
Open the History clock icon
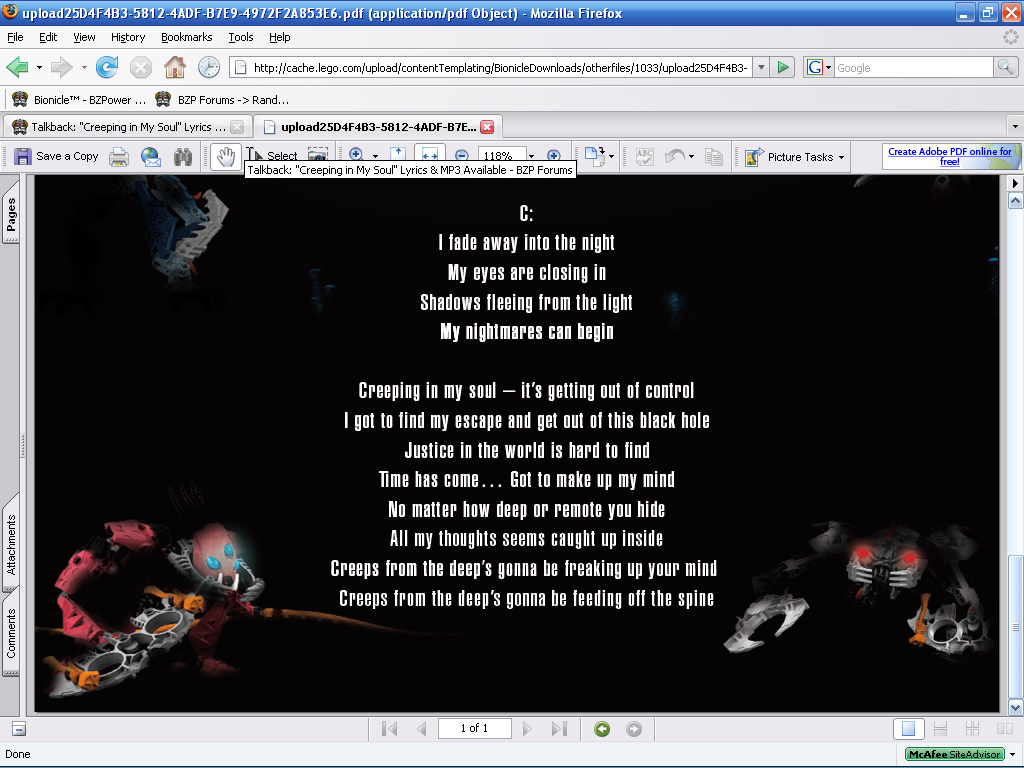[x=208, y=67]
